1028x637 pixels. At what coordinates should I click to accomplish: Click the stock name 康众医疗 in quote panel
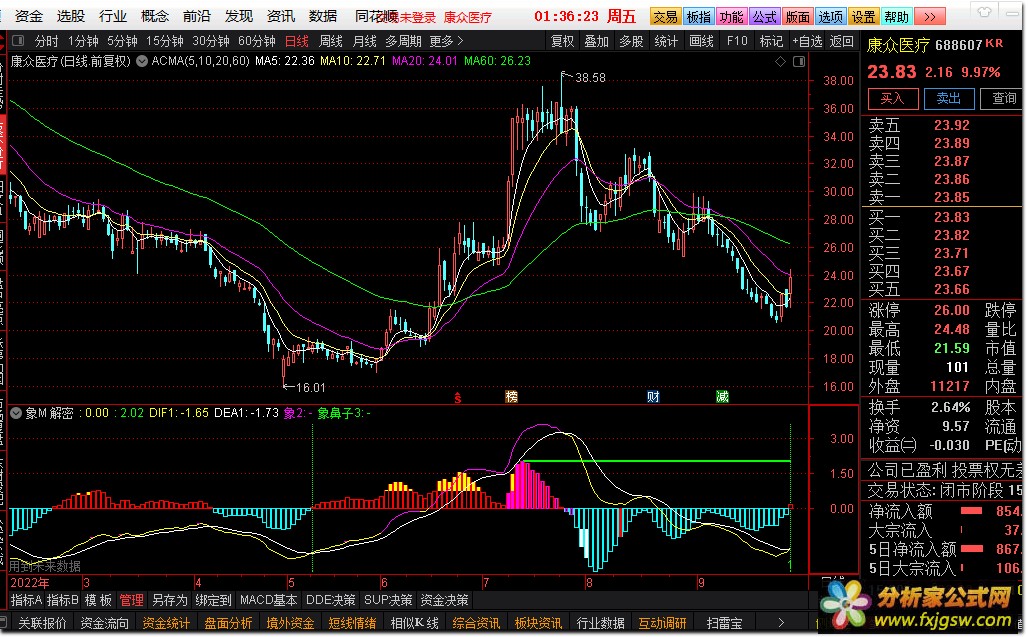tap(898, 45)
